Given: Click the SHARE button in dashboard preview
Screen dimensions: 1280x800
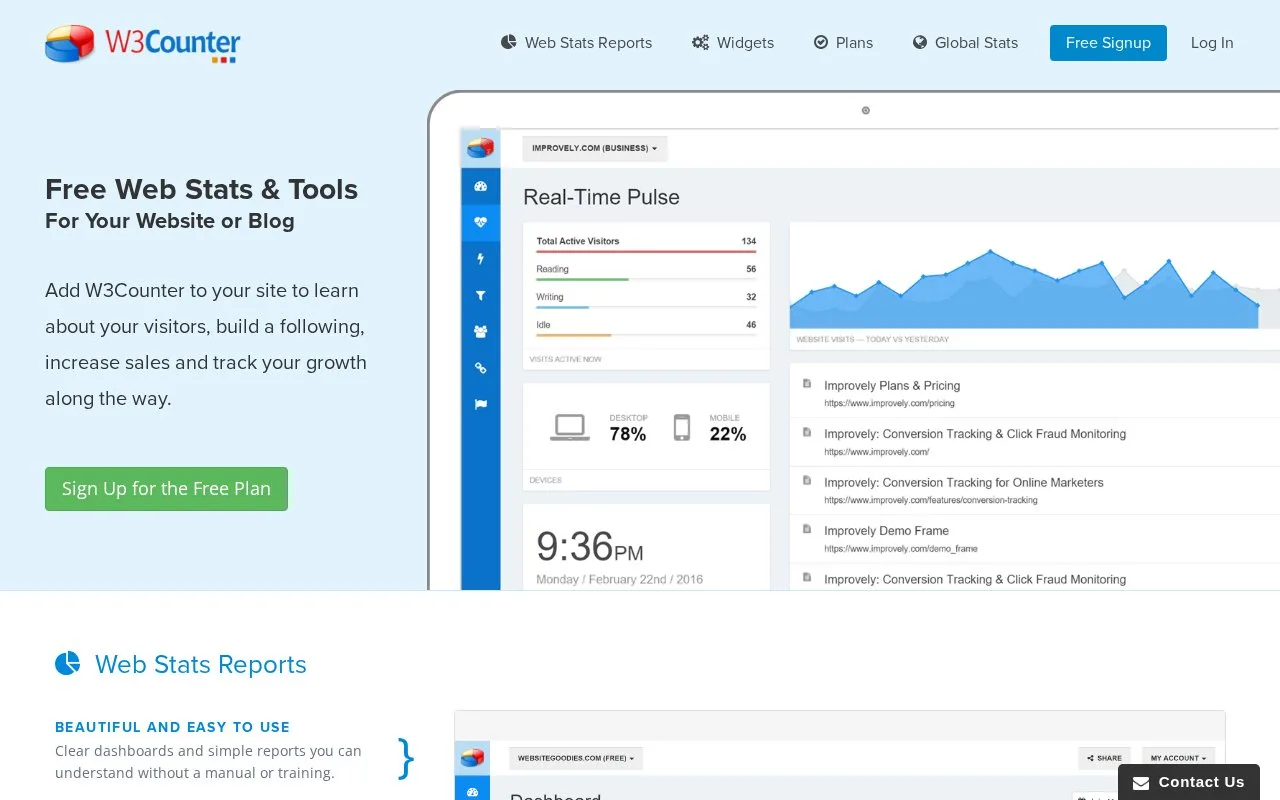Looking at the screenshot, I should pos(1104,758).
